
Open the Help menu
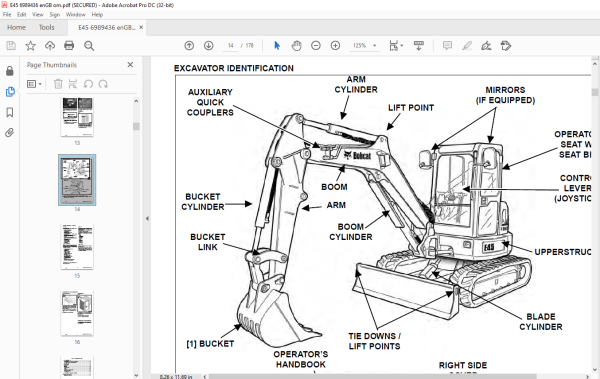pyautogui.click(x=97, y=15)
